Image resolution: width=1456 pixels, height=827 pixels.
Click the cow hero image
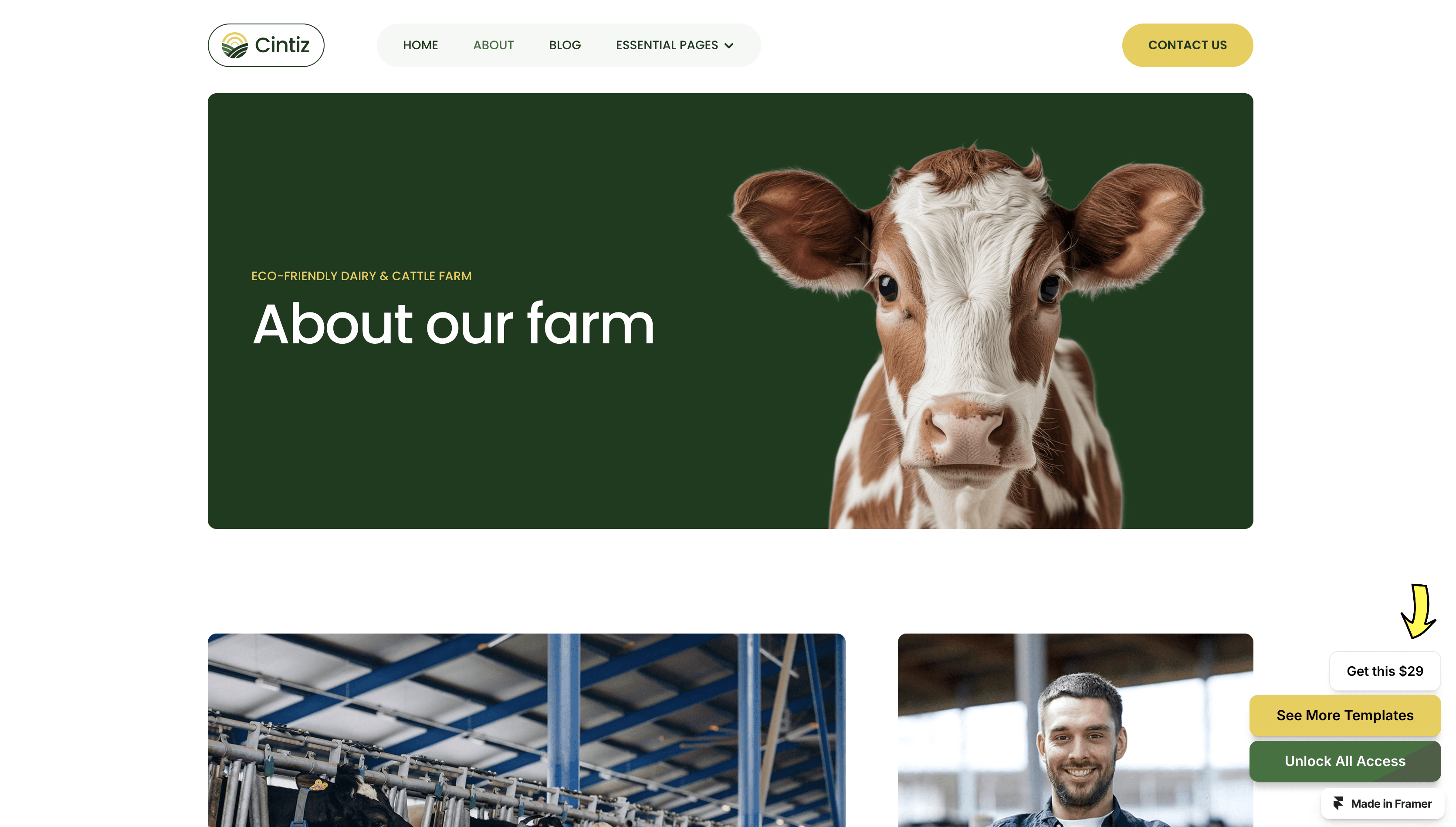pos(966,335)
